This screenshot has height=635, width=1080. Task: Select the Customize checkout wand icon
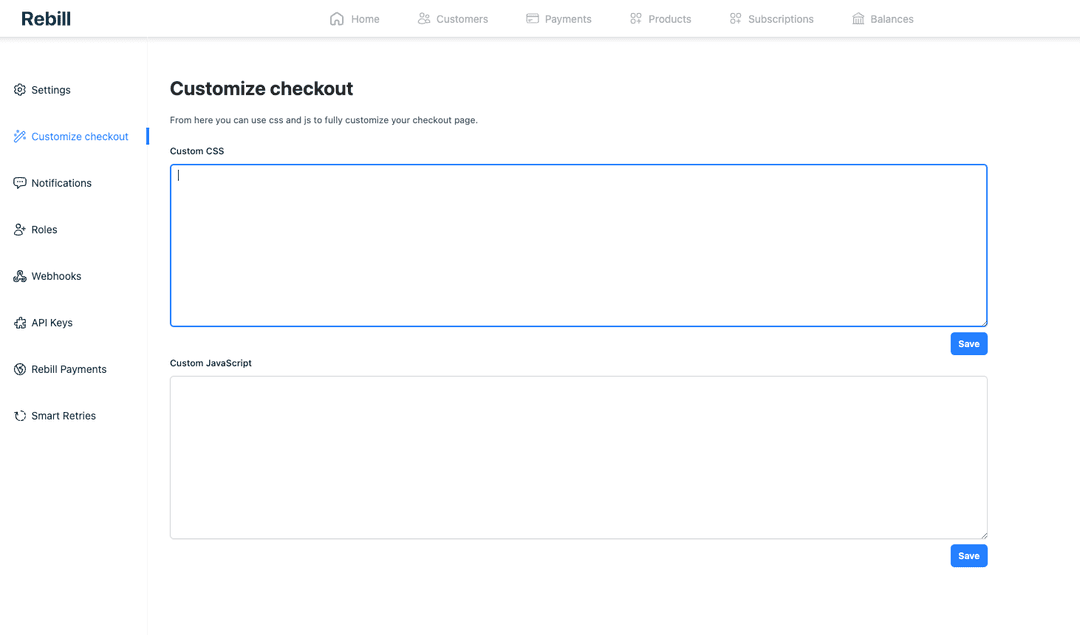[x=19, y=136]
